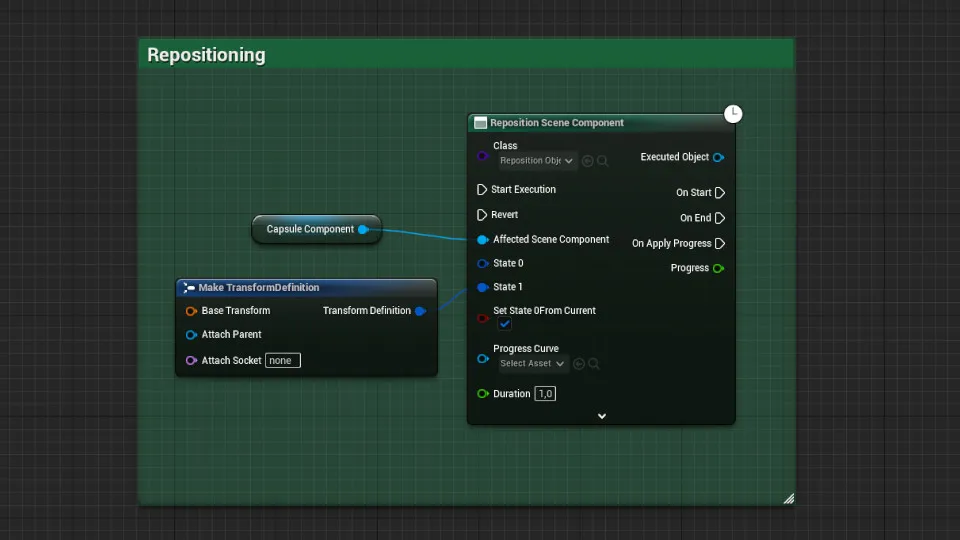Browse to Class asset with magnifier icon
This screenshot has height=540, width=960.
[x=602, y=161]
